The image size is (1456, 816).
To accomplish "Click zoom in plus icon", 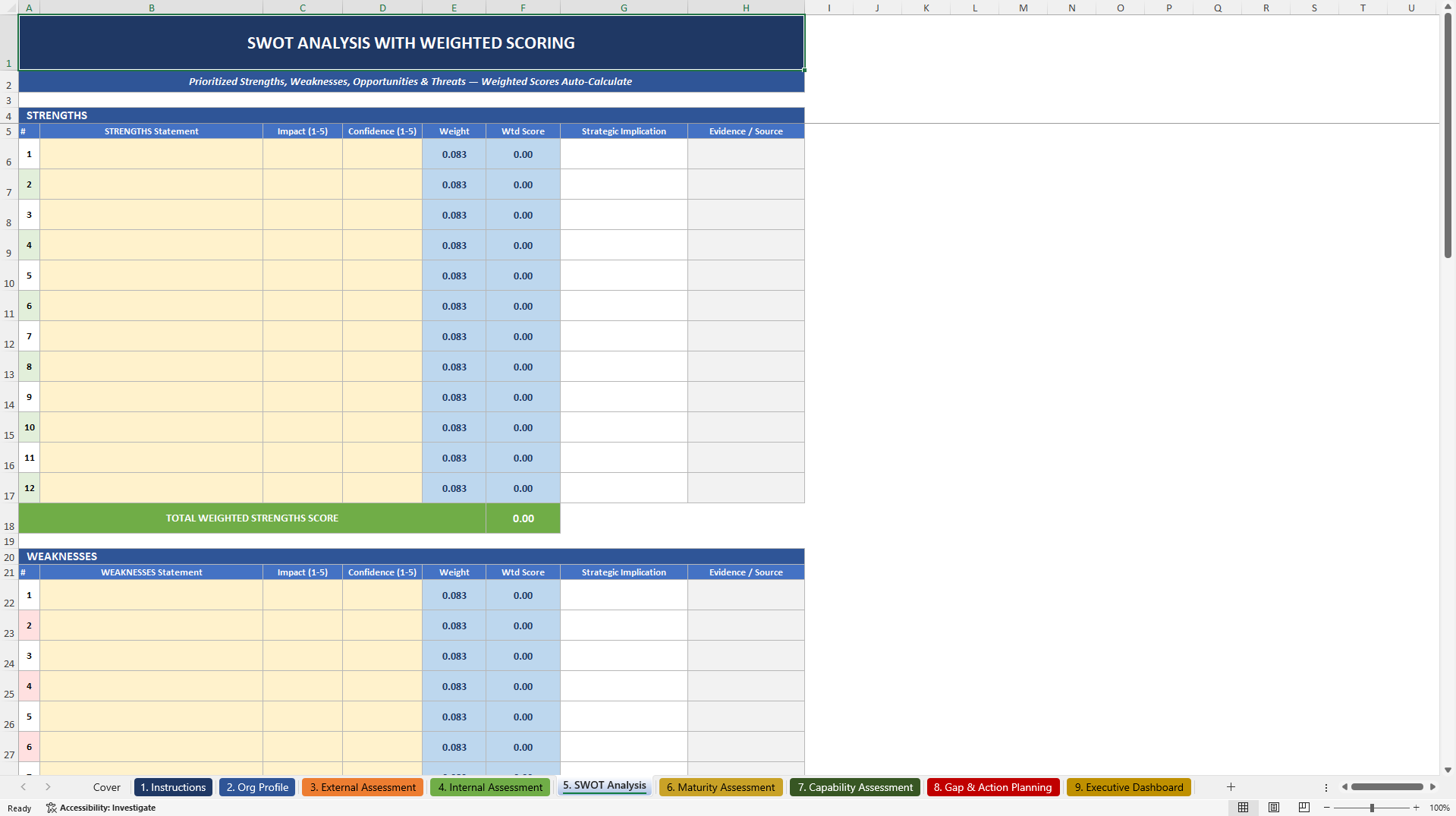I will point(1417,808).
